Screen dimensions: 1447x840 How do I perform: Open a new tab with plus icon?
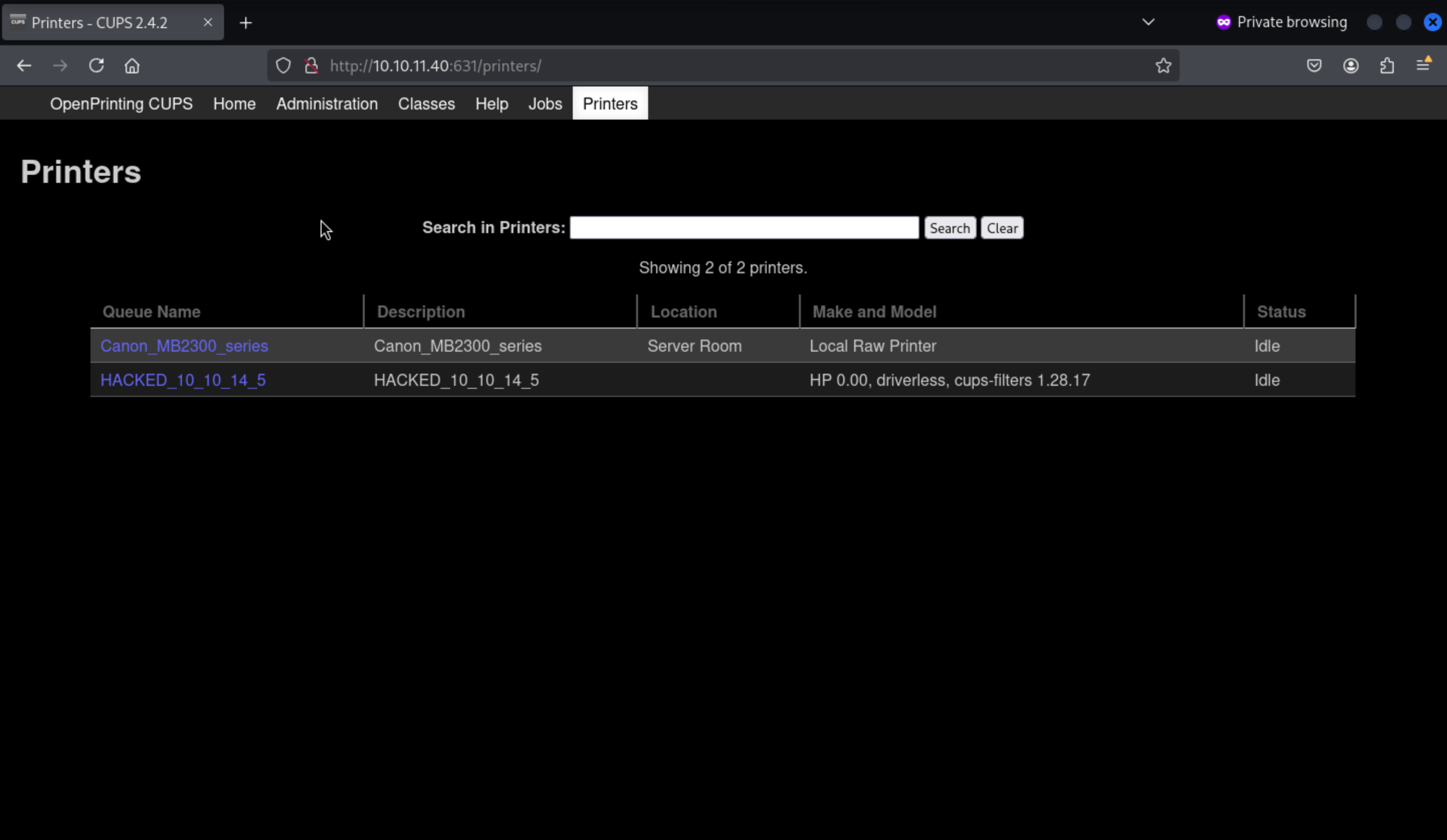click(x=246, y=23)
